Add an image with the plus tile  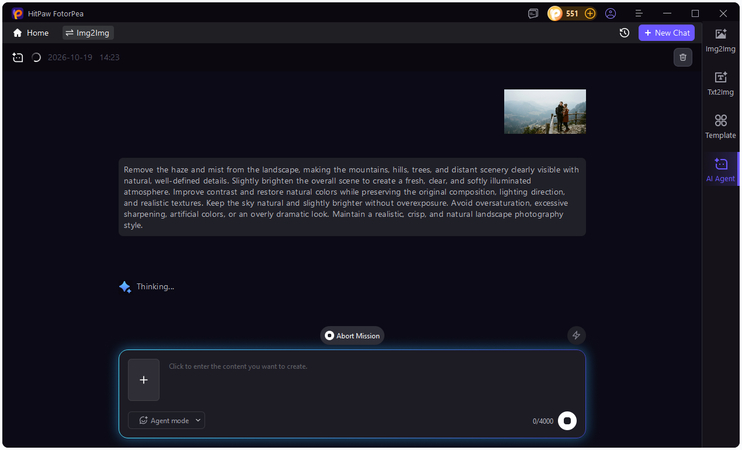144,379
